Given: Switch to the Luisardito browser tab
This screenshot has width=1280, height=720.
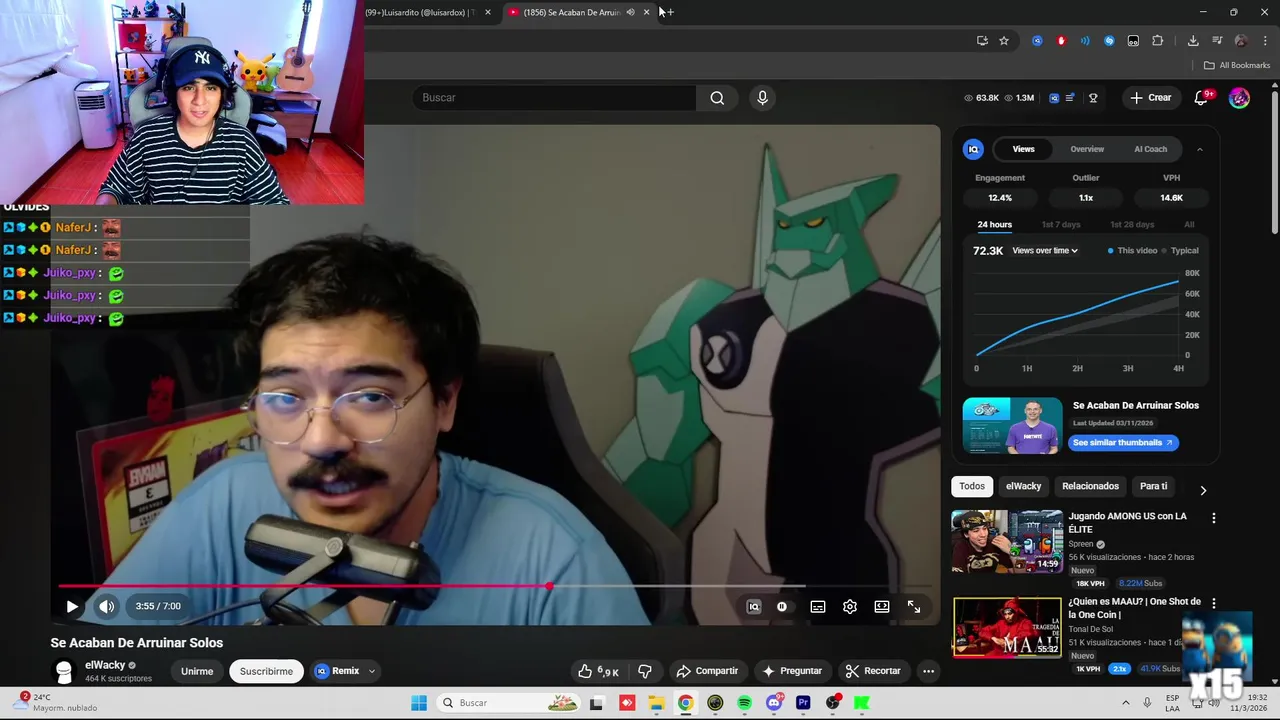Looking at the screenshot, I should (x=420, y=12).
